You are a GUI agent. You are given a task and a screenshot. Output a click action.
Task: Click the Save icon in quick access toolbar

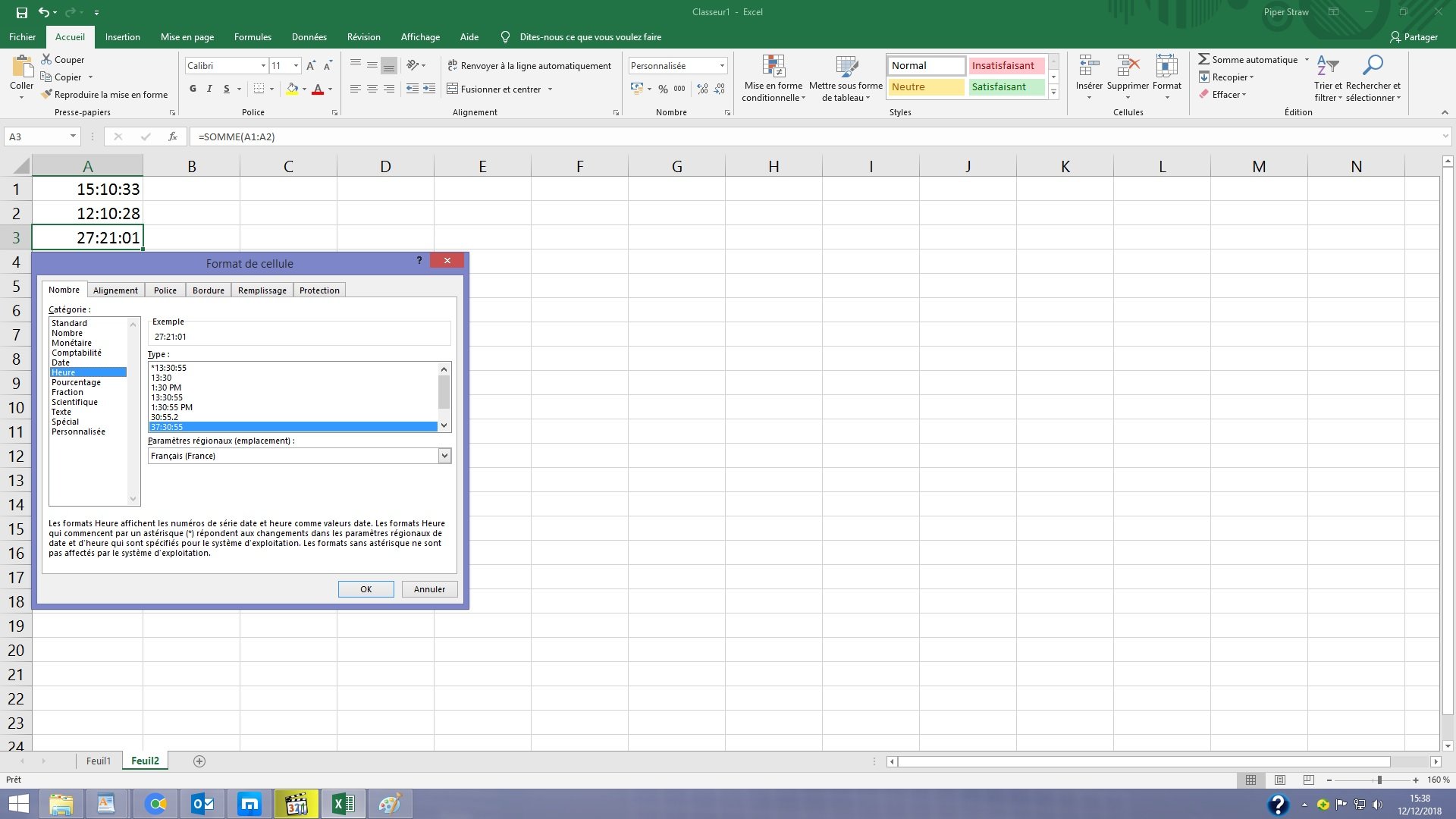pyautogui.click(x=22, y=12)
